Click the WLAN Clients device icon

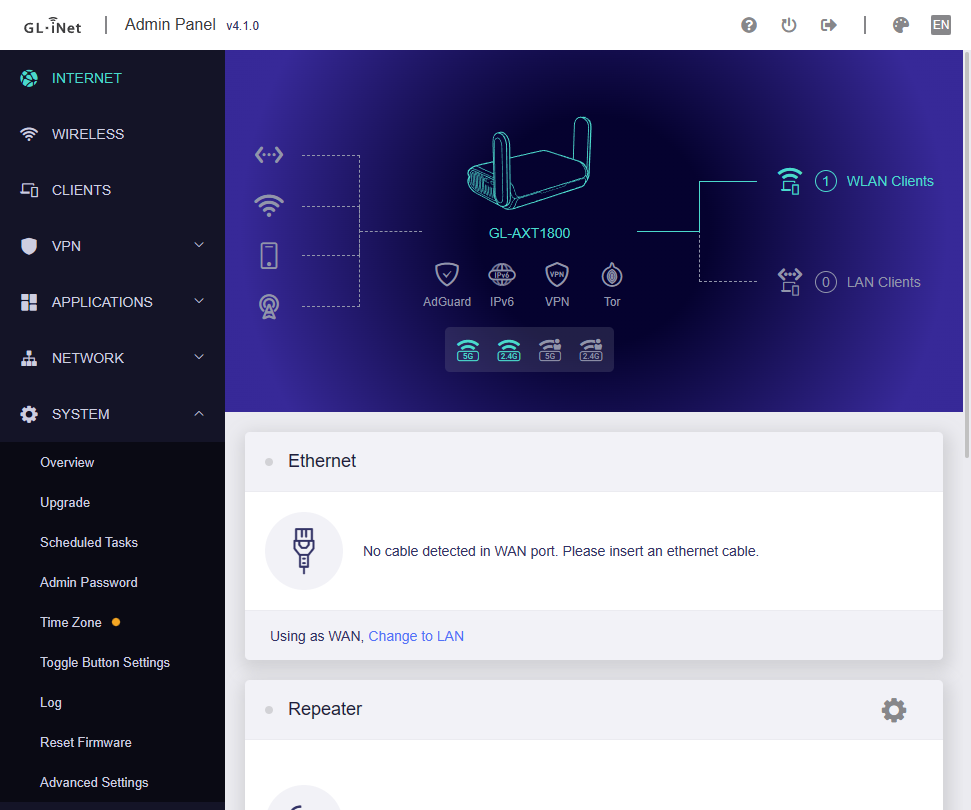coord(790,181)
